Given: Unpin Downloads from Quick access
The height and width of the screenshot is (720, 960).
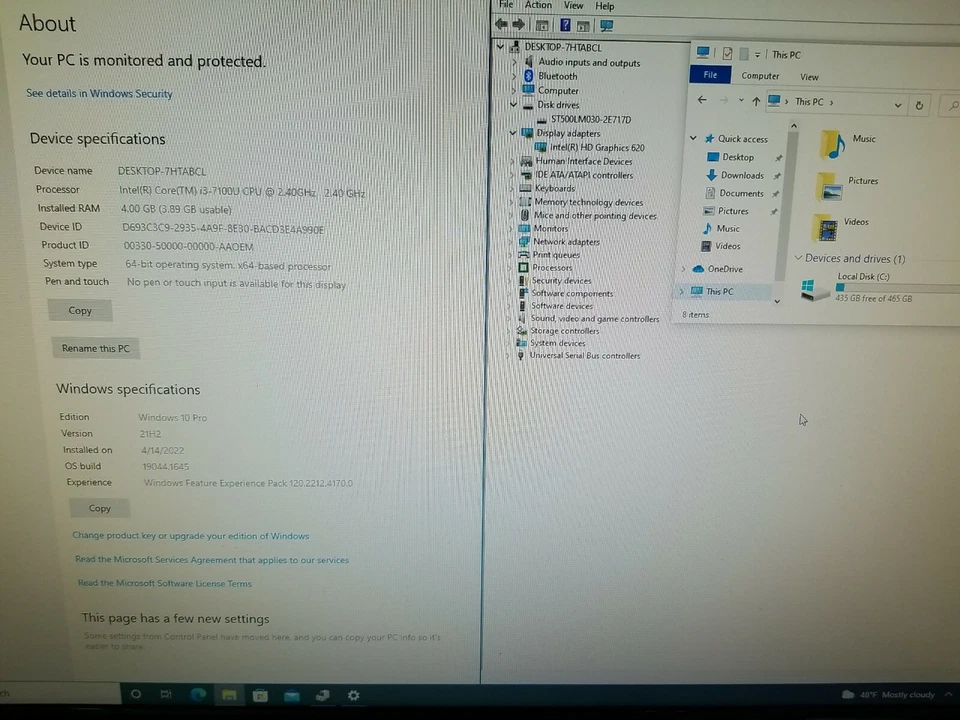Looking at the screenshot, I should [x=778, y=175].
